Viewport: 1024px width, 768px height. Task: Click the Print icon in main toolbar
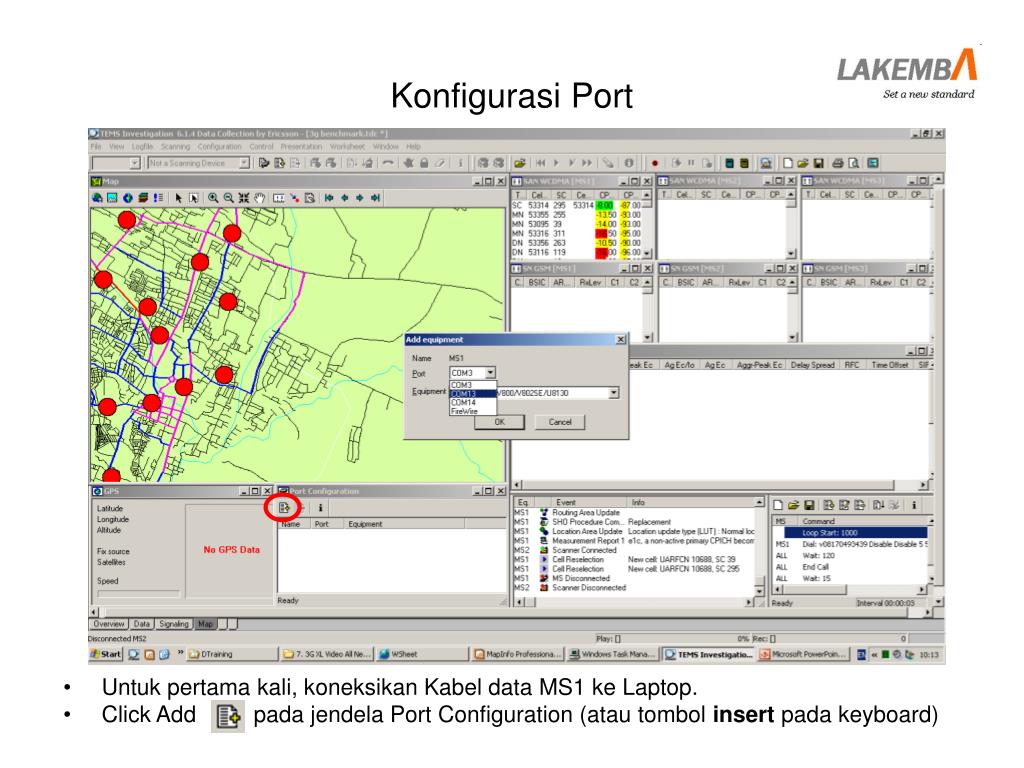pyautogui.click(x=838, y=163)
